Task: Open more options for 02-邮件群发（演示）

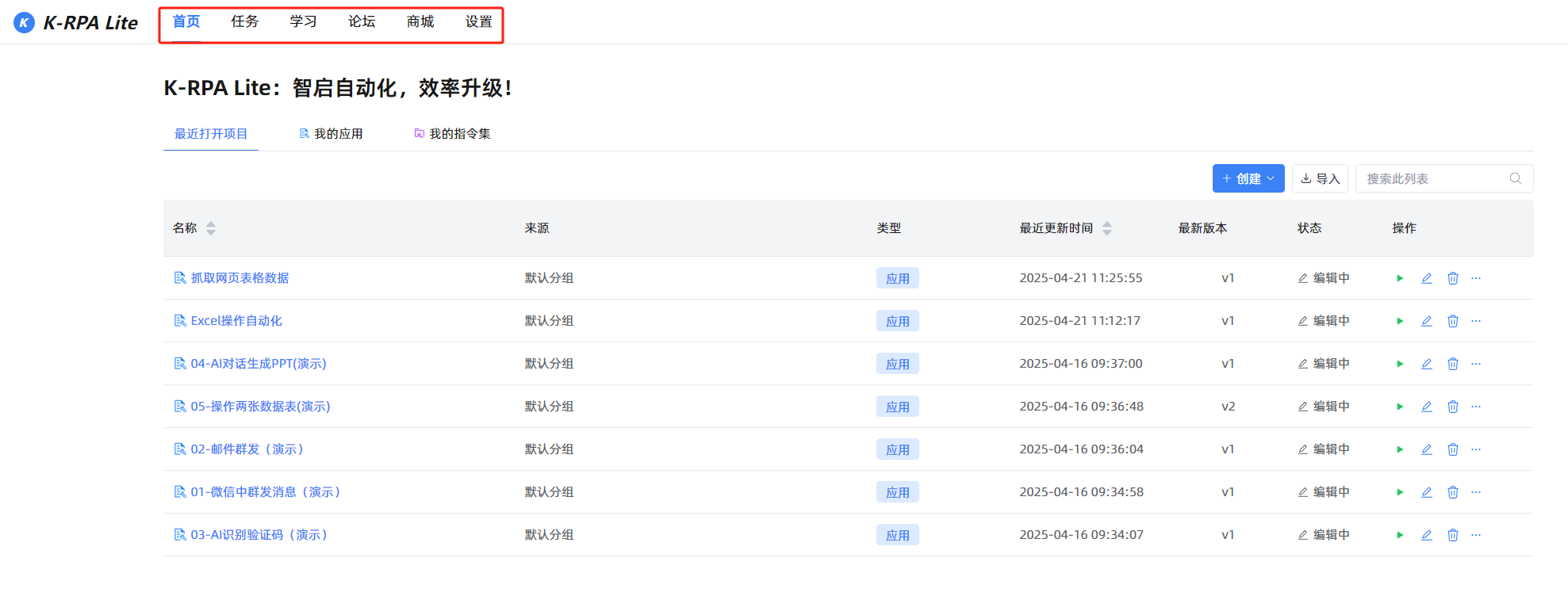Action: point(1475,449)
